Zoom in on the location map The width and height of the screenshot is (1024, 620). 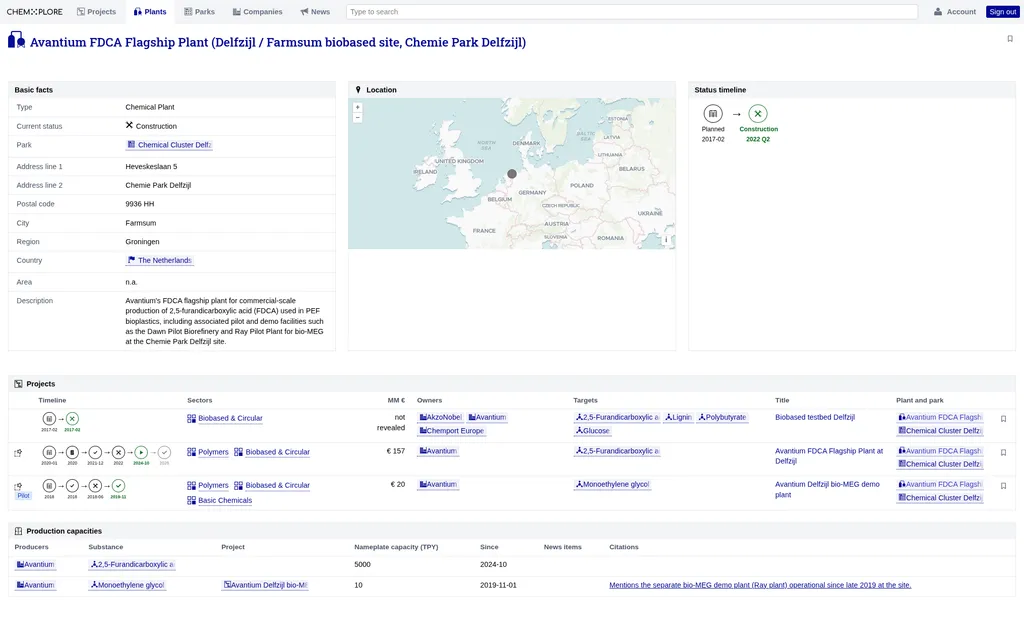(357, 107)
